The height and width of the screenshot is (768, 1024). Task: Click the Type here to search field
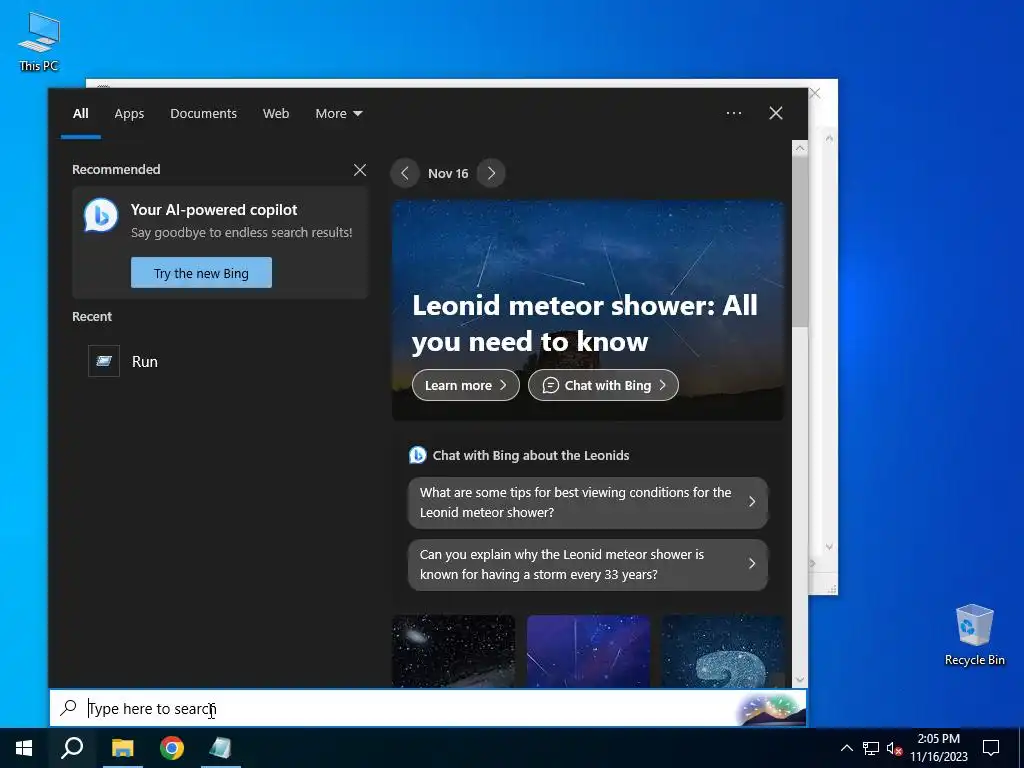[x=428, y=708]
